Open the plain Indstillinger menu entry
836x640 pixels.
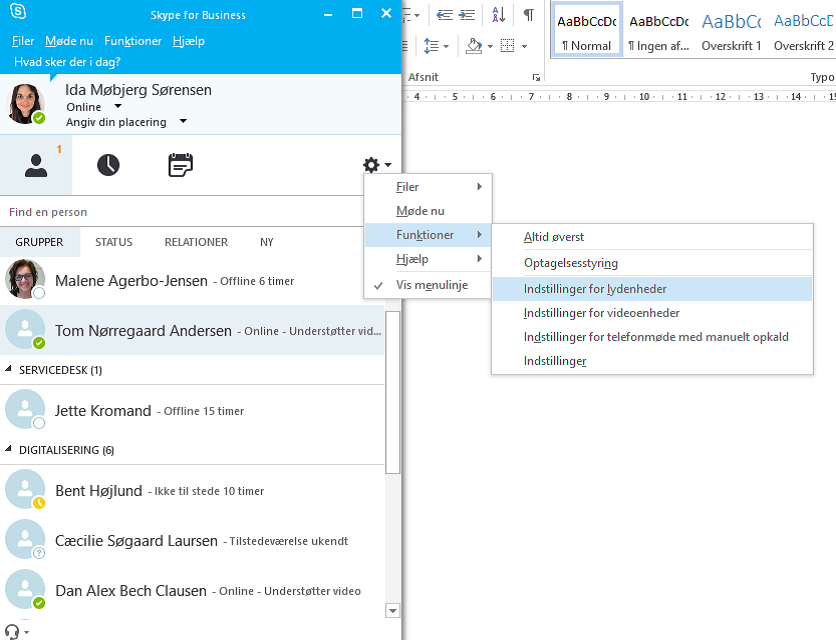click(653, 361)
